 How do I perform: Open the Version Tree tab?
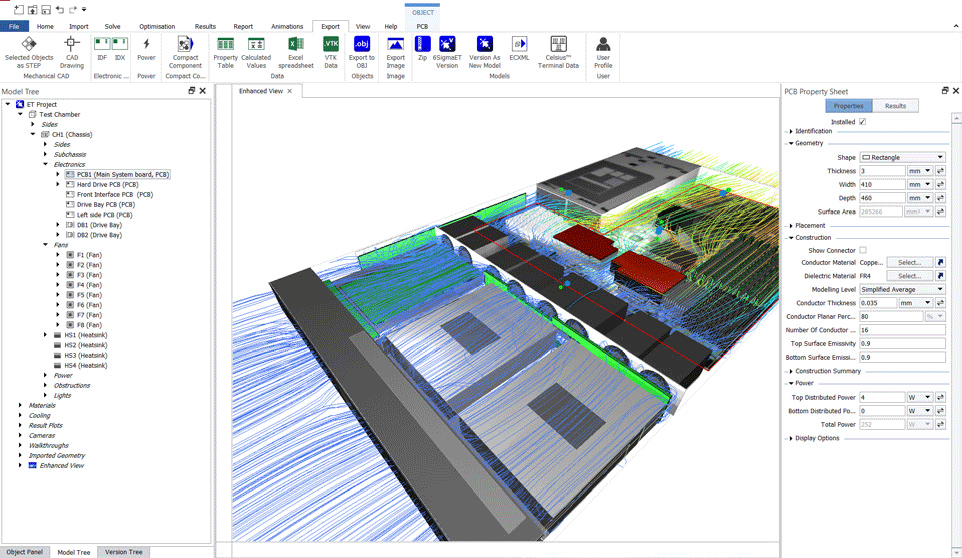coord(124,552)
